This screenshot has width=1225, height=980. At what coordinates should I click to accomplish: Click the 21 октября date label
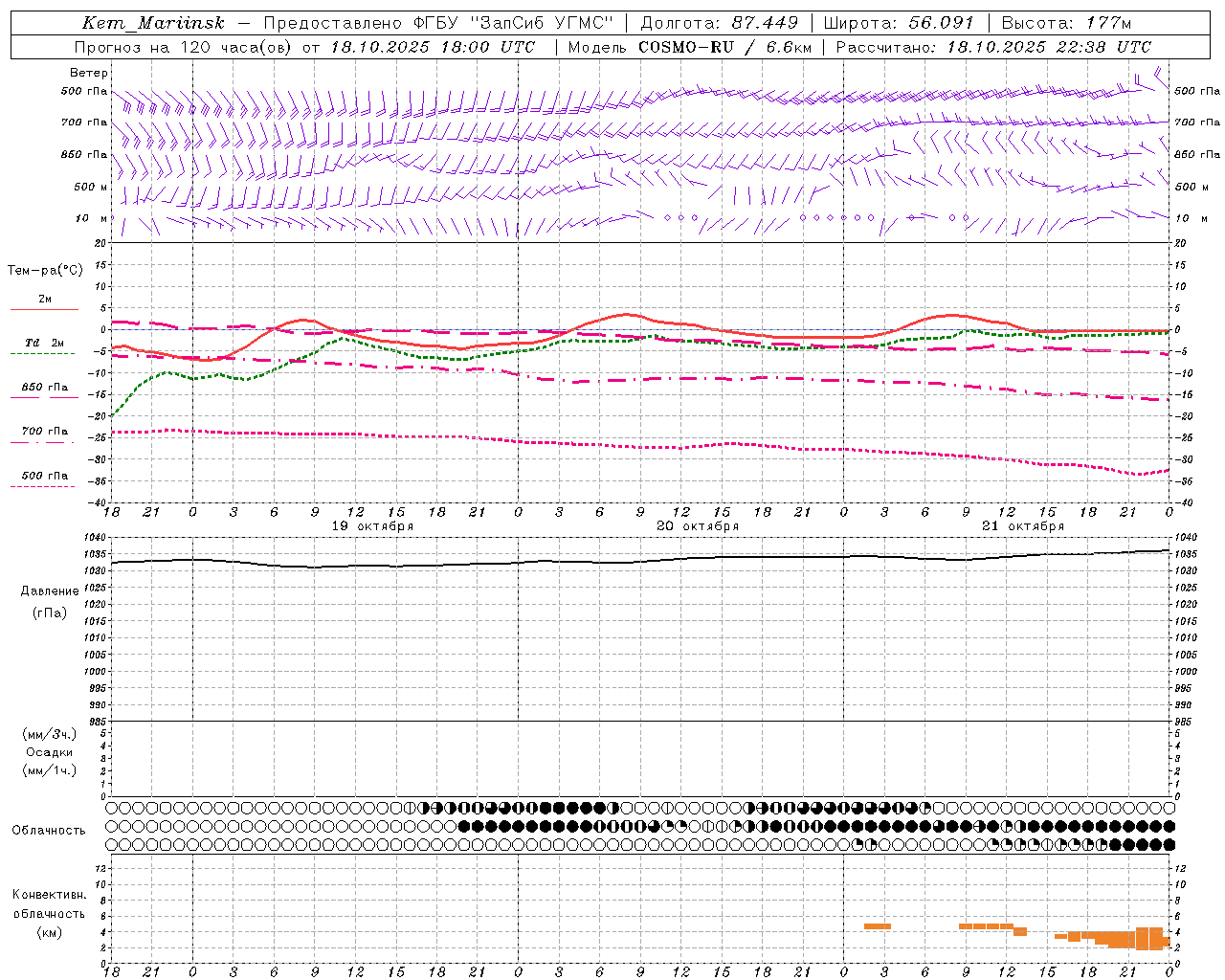[1023, 526]
